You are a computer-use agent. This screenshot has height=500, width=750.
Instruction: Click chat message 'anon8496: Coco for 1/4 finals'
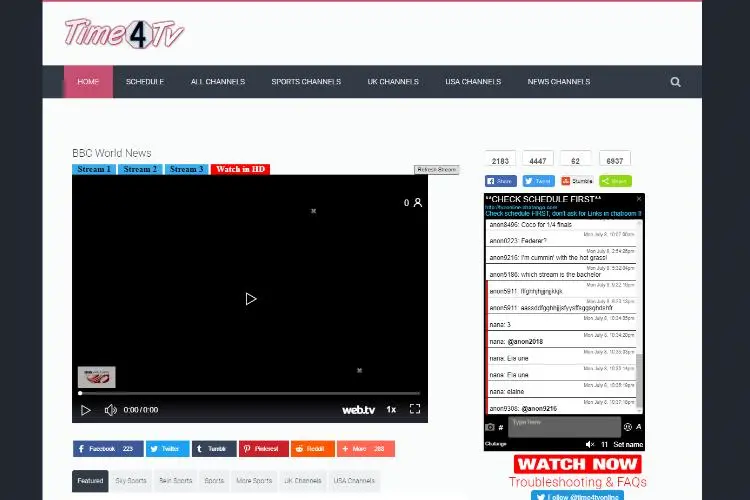point(530,224)
